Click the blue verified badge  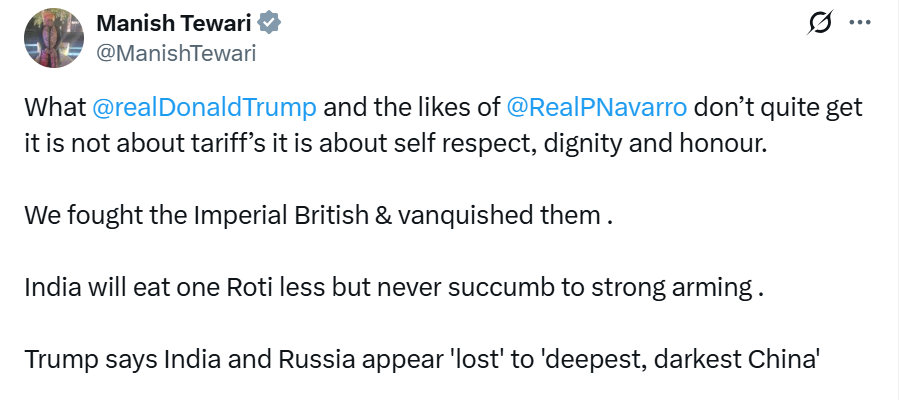(270, 23)
